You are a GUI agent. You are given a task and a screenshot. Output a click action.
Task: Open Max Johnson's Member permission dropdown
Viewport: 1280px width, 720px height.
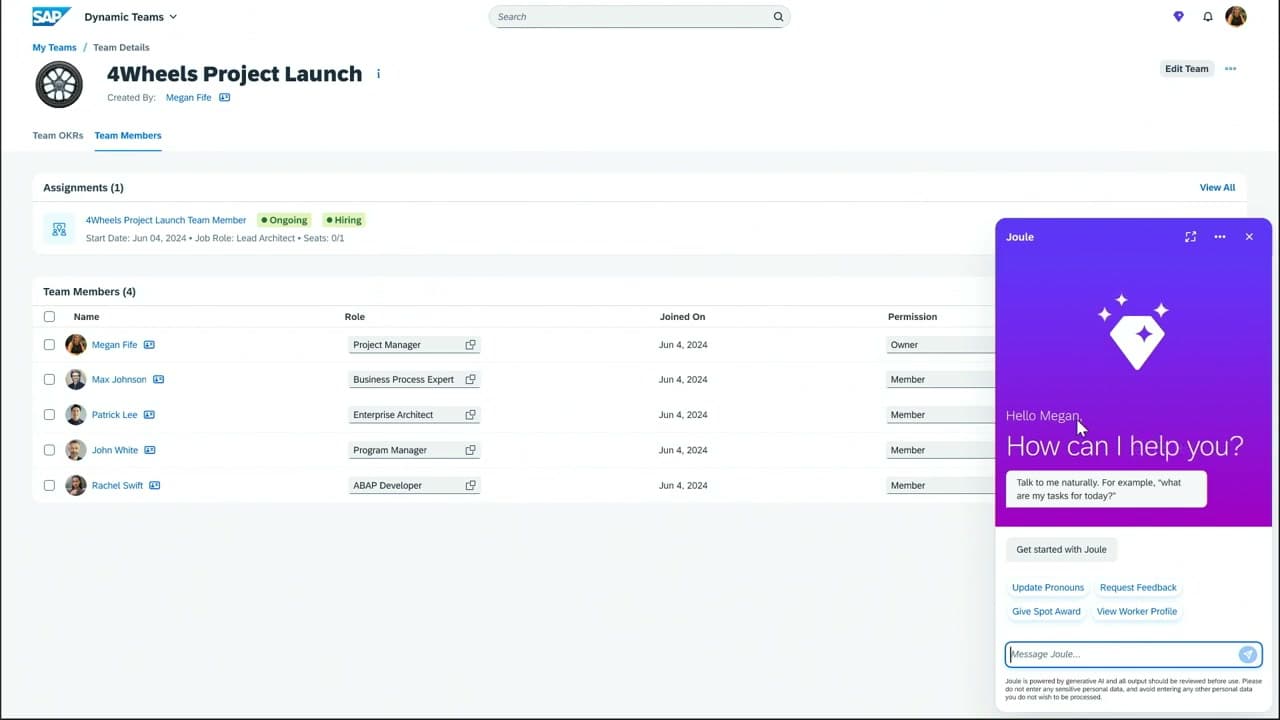pos(941,380)
